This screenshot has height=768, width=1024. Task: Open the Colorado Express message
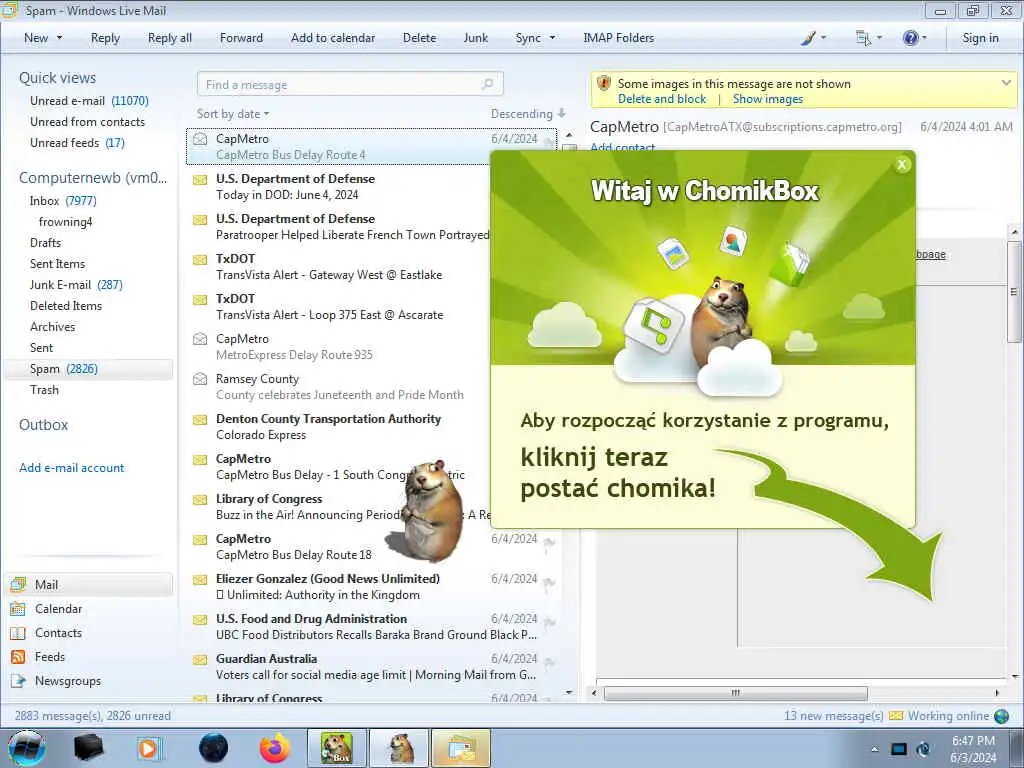[261, 435]
